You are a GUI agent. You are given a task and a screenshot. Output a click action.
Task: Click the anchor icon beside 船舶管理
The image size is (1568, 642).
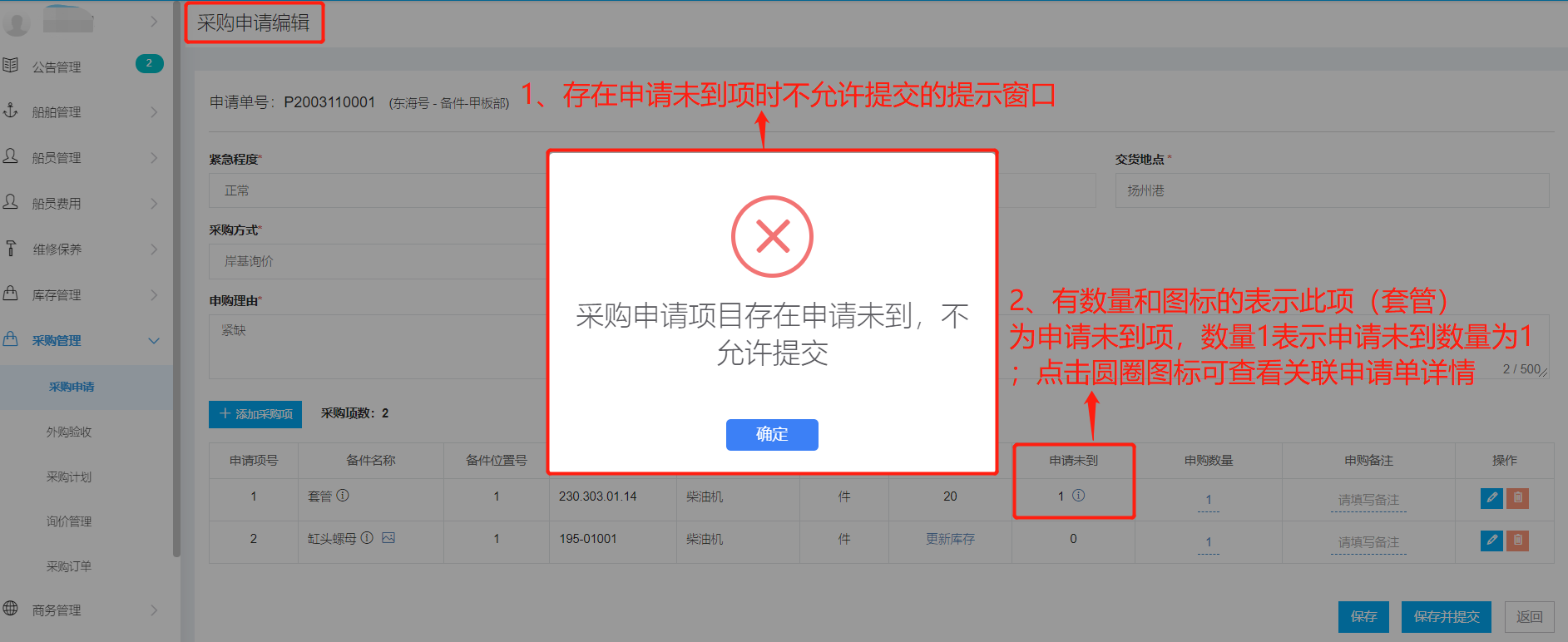pyautogui.click(x=10, y=111)
